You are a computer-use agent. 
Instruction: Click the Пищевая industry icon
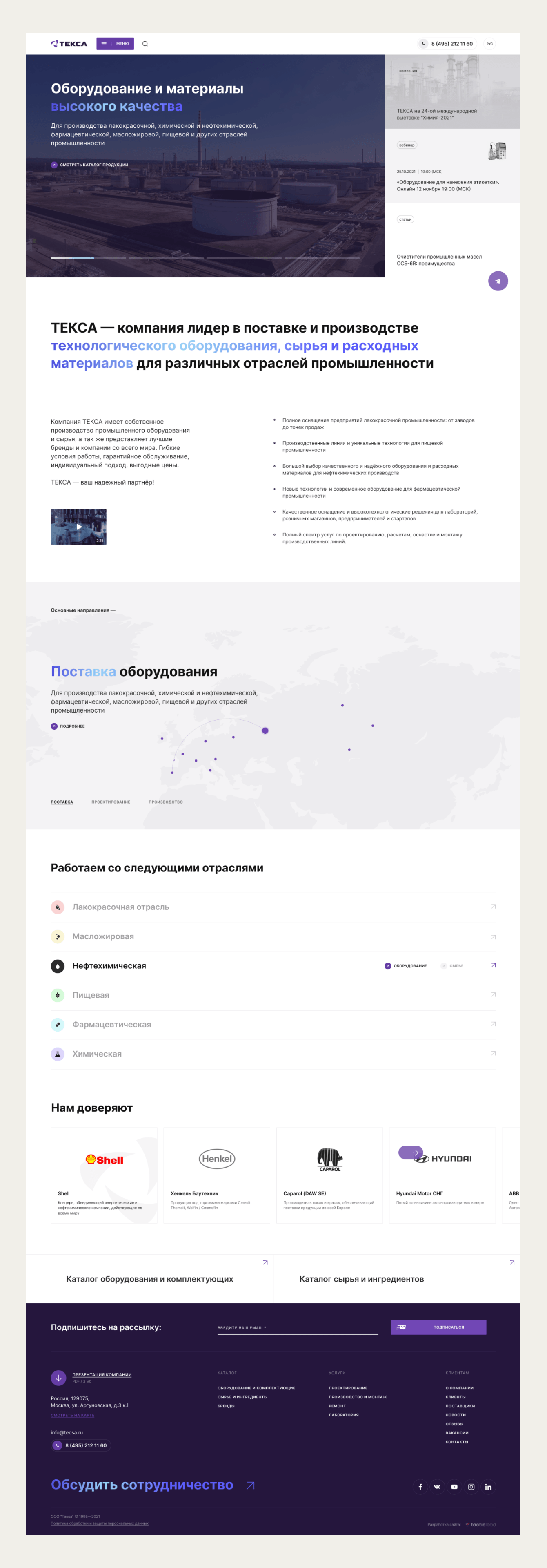[58, 995]
